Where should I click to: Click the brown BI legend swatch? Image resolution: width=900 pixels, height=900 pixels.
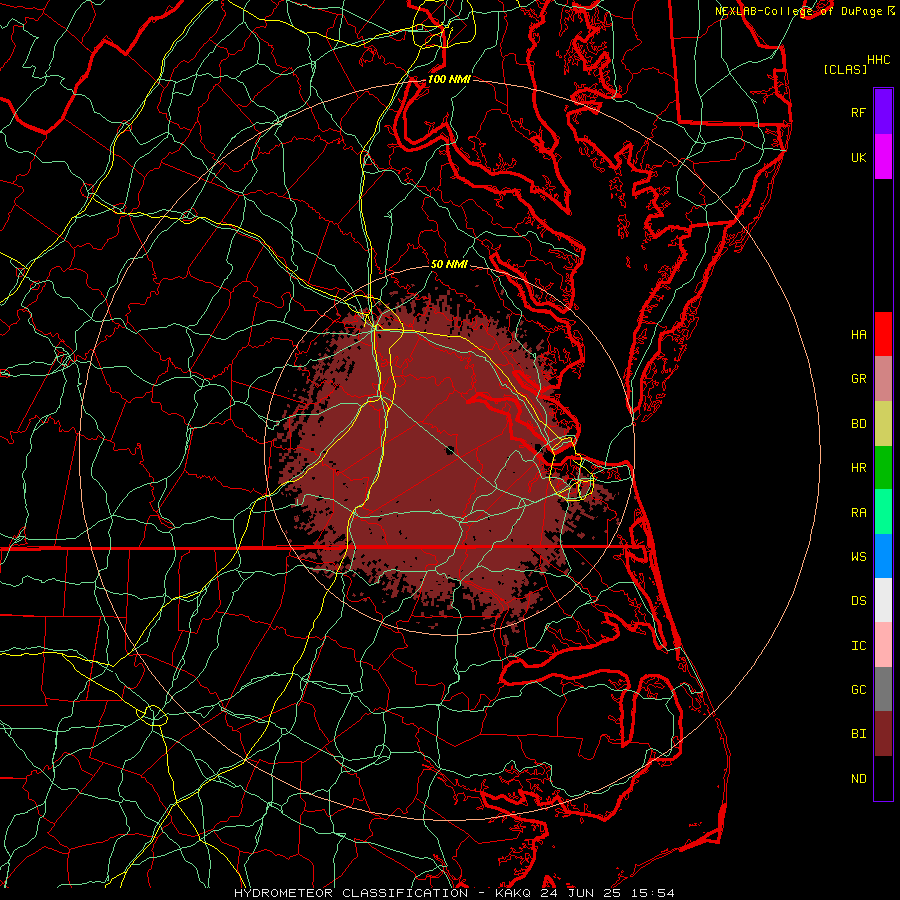pos(883,734)
